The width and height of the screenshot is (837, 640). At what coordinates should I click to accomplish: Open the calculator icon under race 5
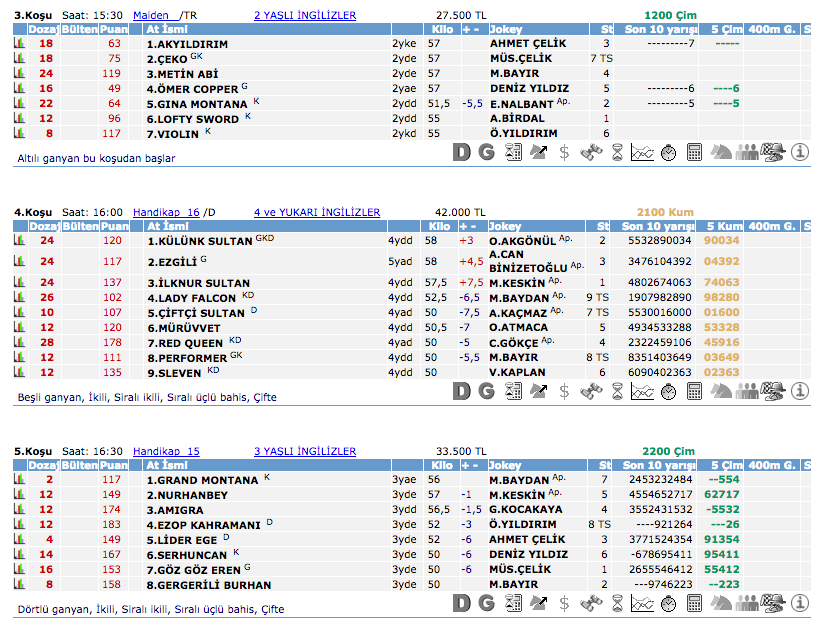point(694,603)
